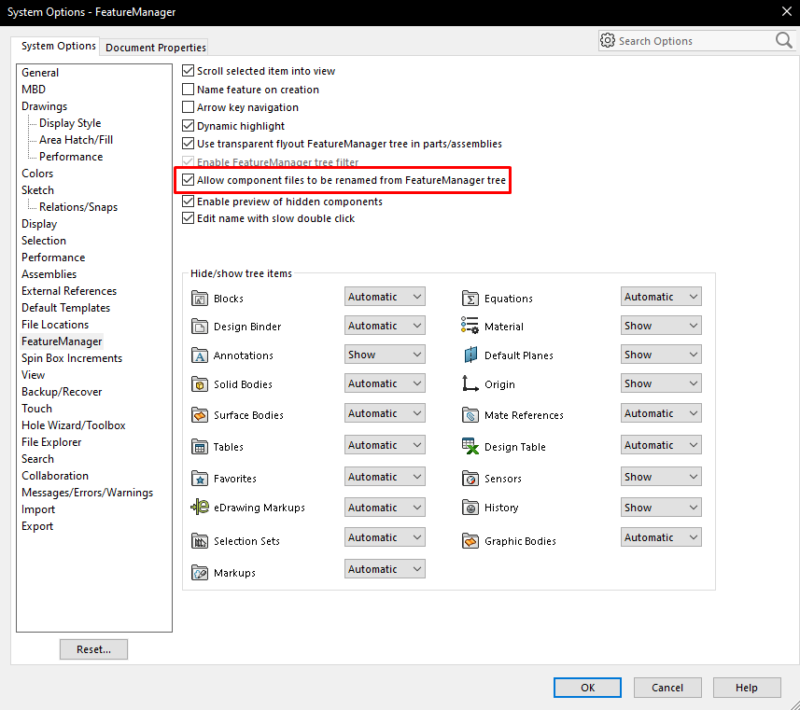Click inside the Search Options field
This screenshot has width=800, height=710.
(x=690, y=40)
